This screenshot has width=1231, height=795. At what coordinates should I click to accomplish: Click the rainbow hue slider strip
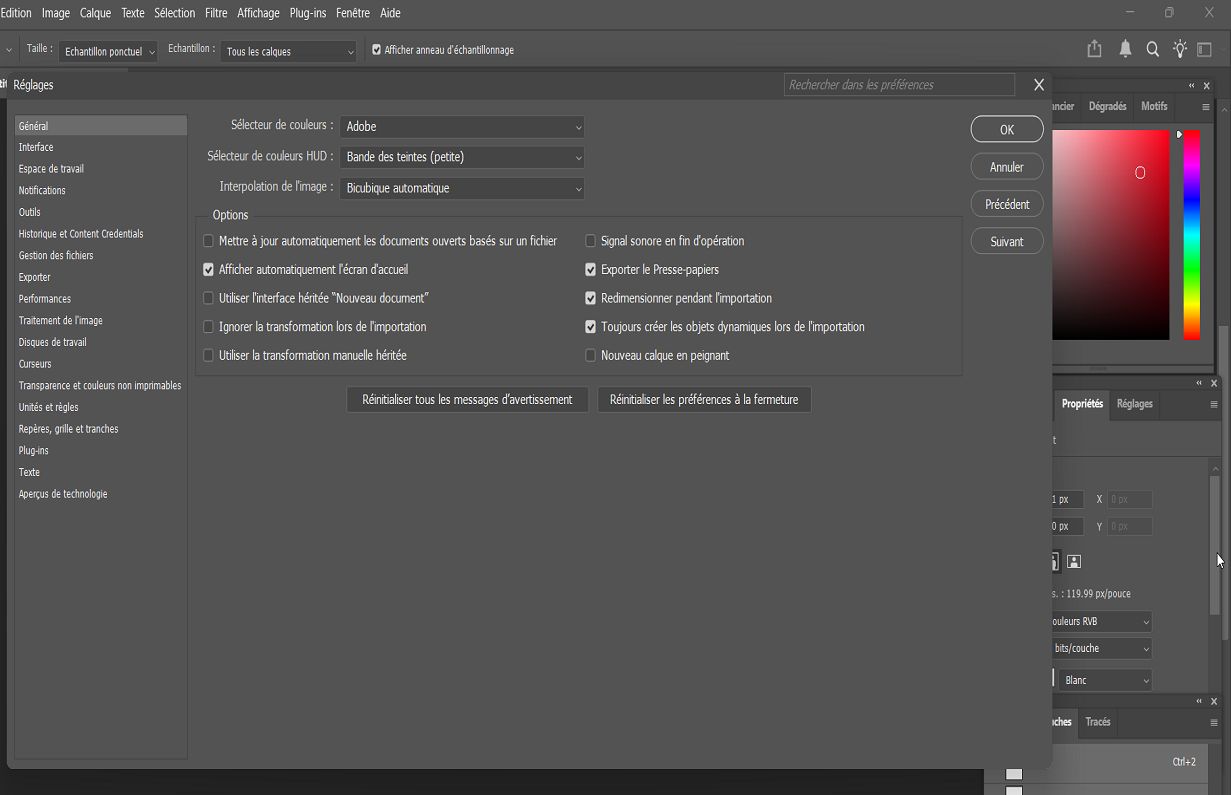pos(1192,235)
